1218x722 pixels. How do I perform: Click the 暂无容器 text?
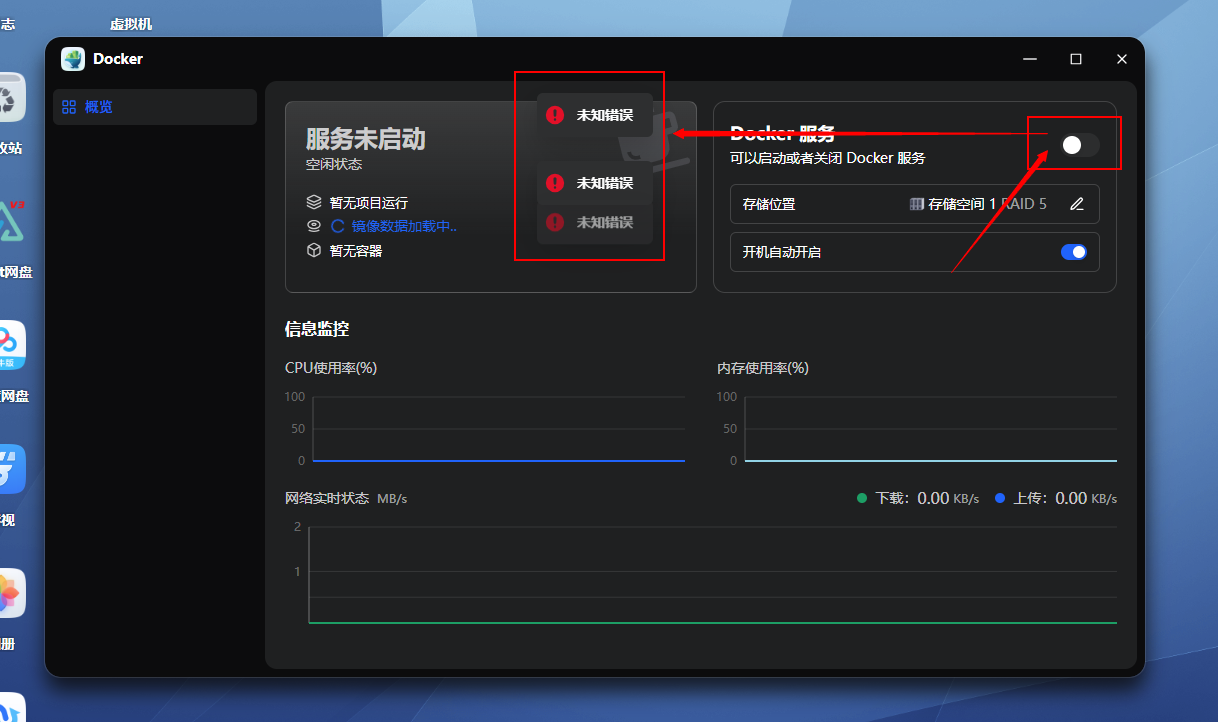tap(356, 251)
